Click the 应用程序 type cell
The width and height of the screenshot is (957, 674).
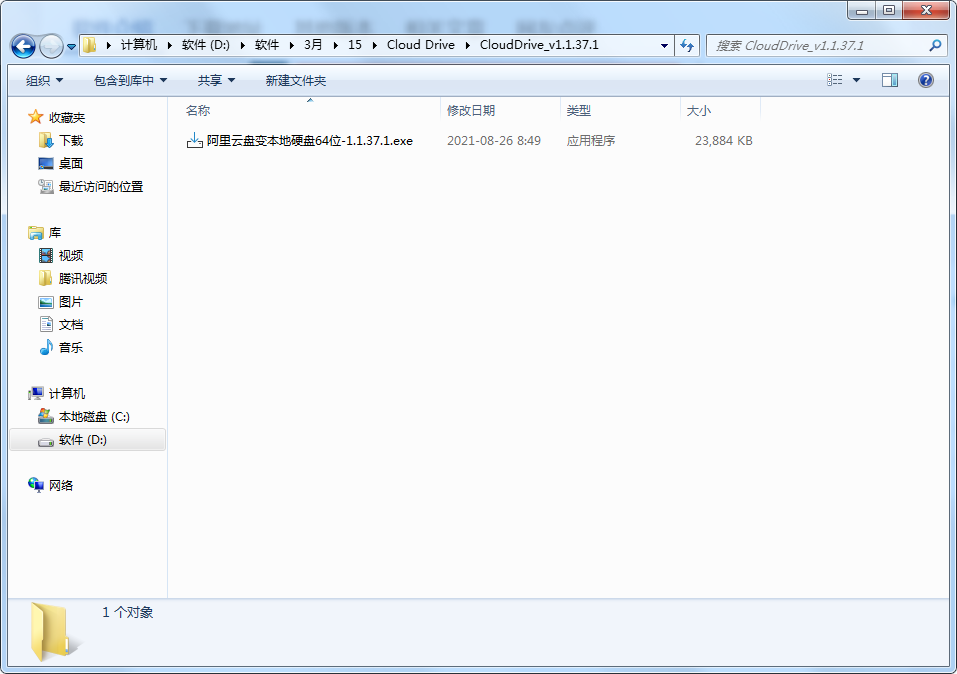(x=591, y=140)
